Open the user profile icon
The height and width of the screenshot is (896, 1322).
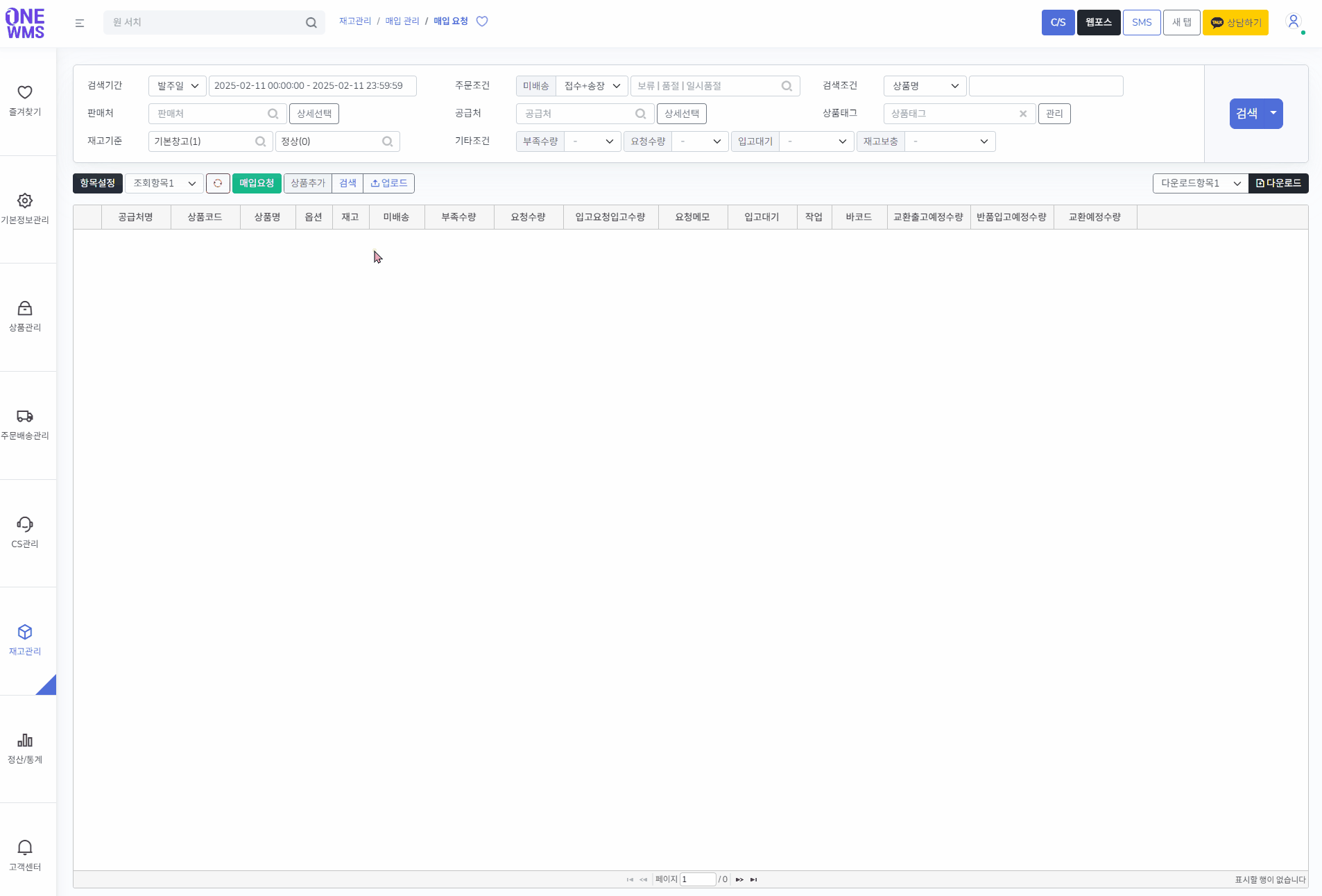[1294, 22]
